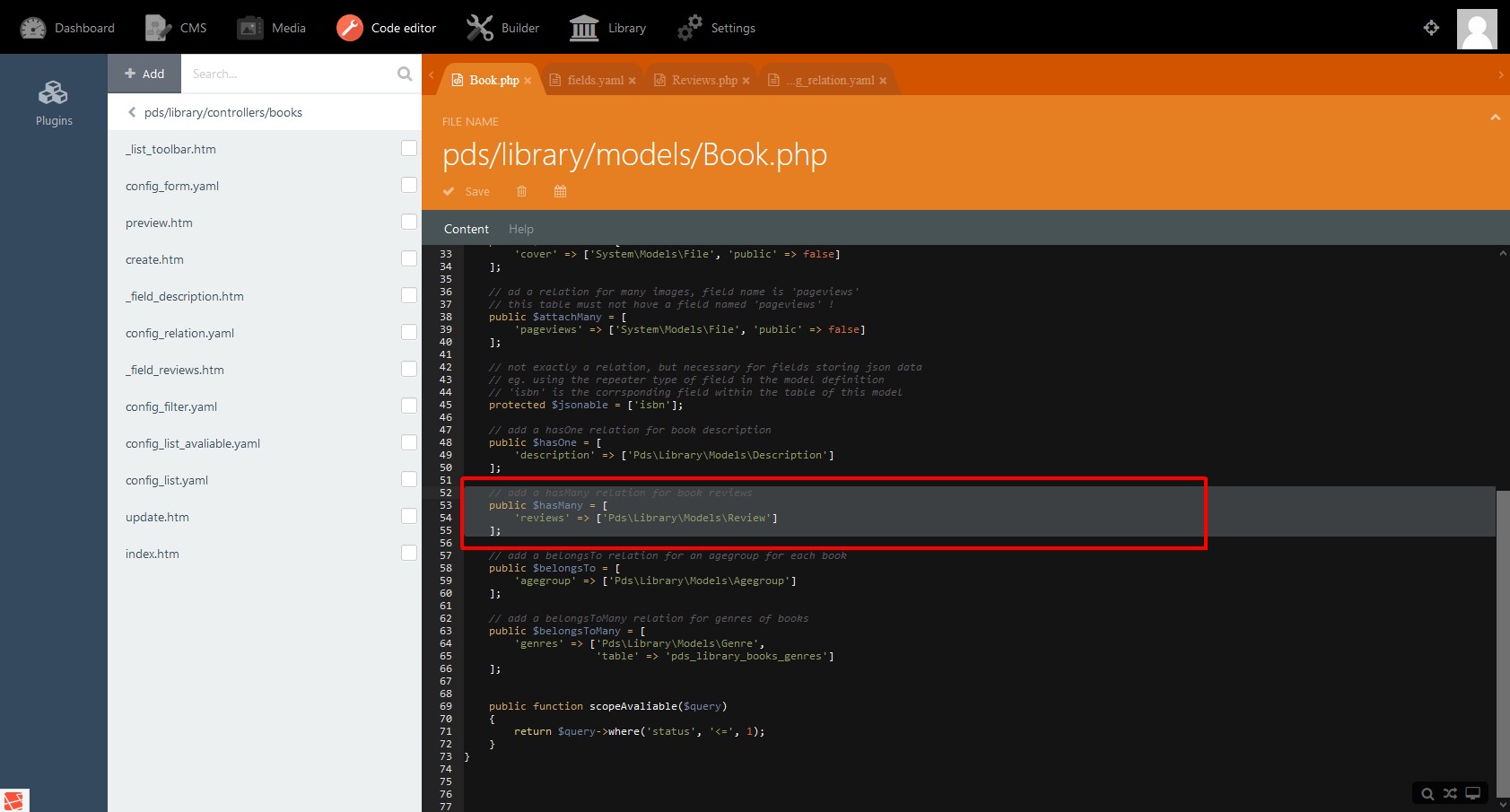Select the _list_toolbar.htm checkbox

coord(409,148)
